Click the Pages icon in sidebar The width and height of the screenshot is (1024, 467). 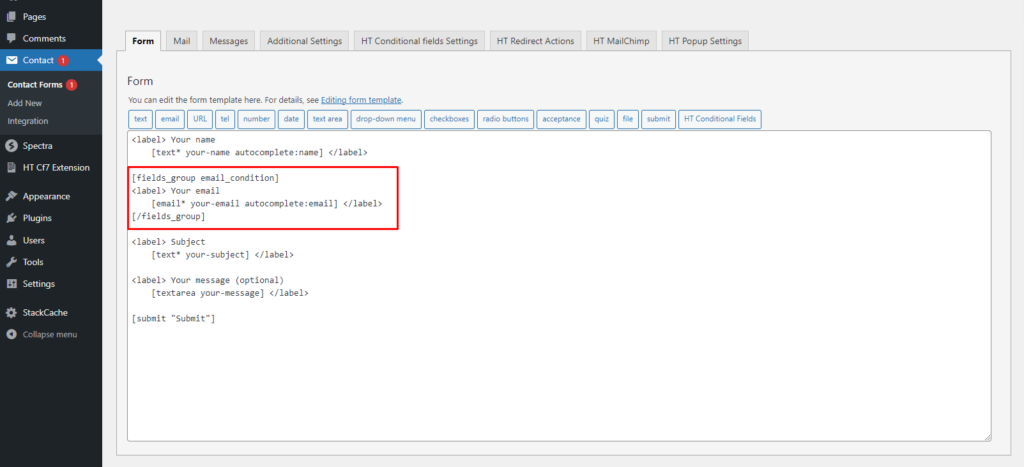11,18
